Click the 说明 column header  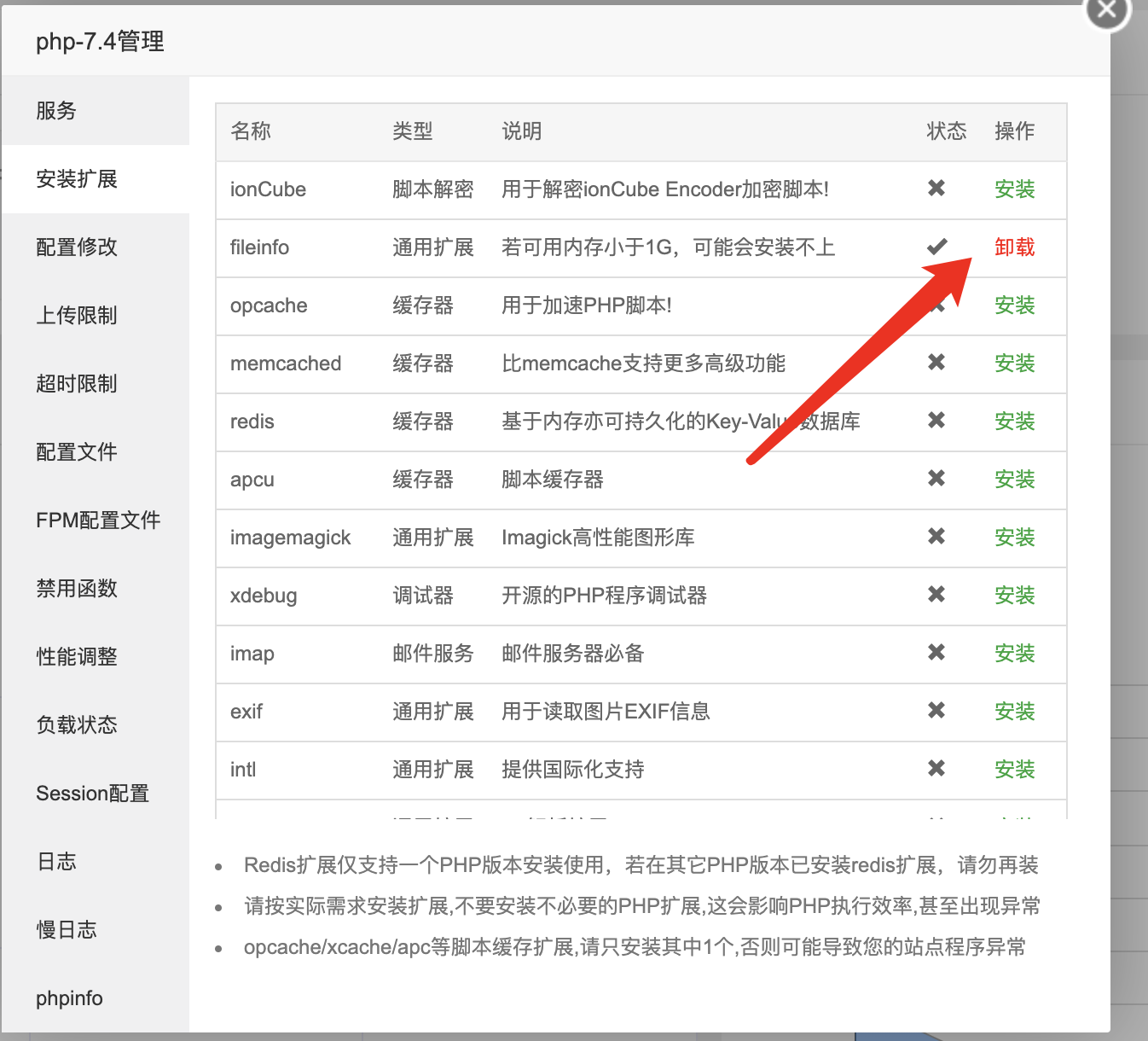click(x=522, y=131)
